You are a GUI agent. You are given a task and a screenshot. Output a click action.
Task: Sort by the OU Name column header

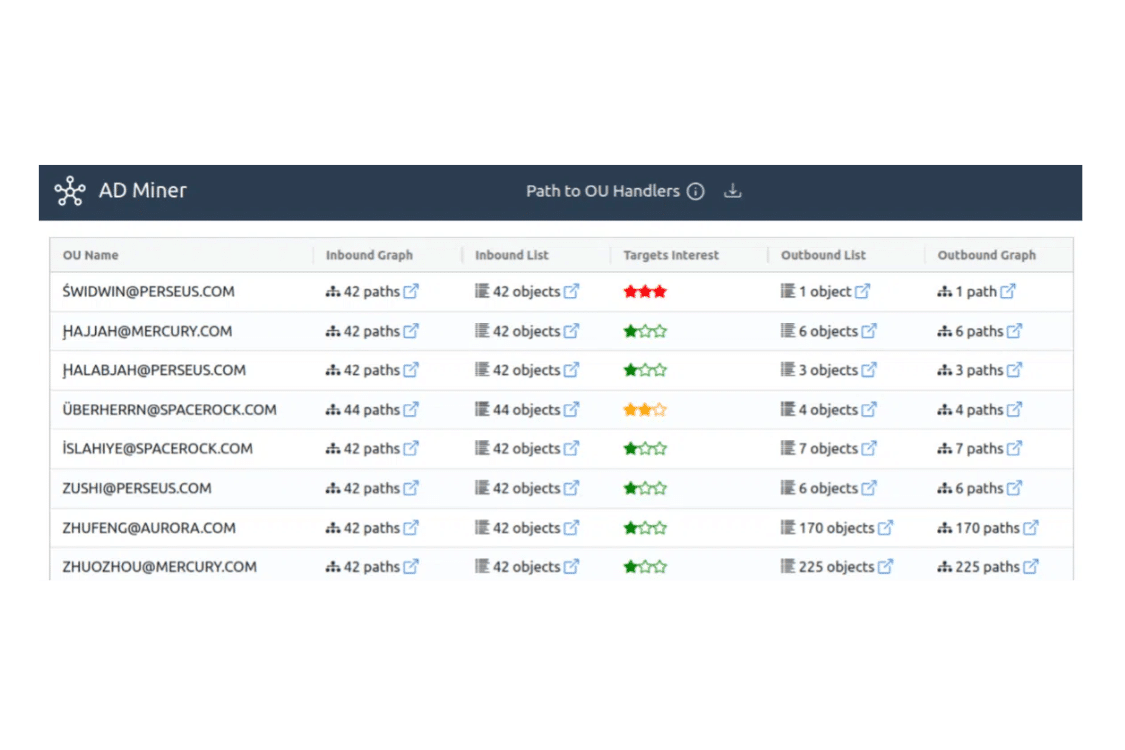point(90,255)
